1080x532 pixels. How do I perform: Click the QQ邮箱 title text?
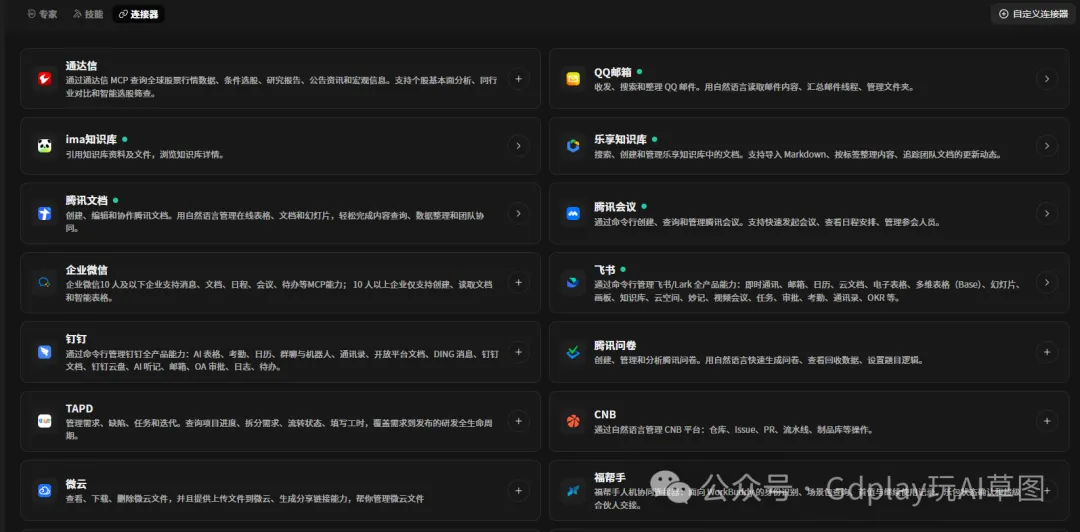click(612, 72)
